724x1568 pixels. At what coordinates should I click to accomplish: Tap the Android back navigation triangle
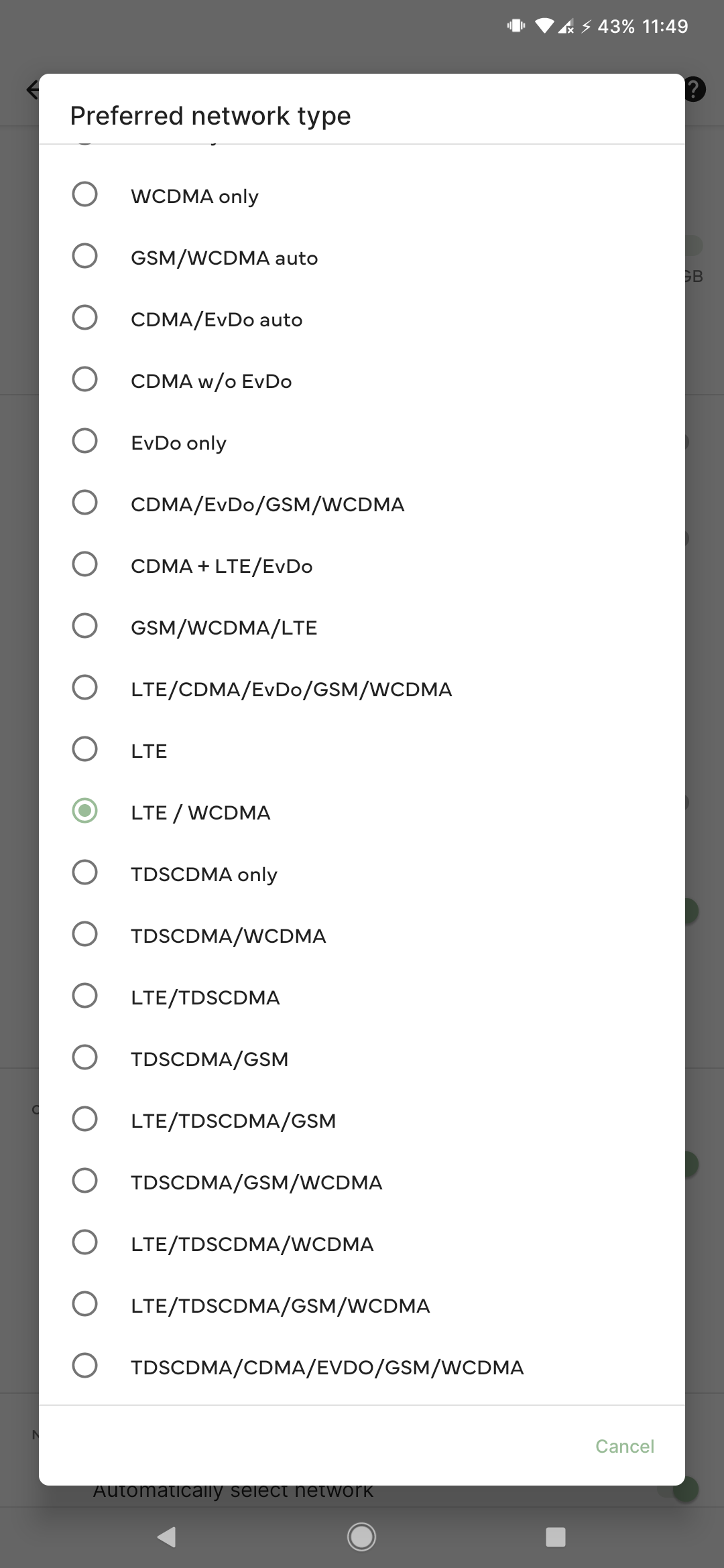pos(166,1537)
